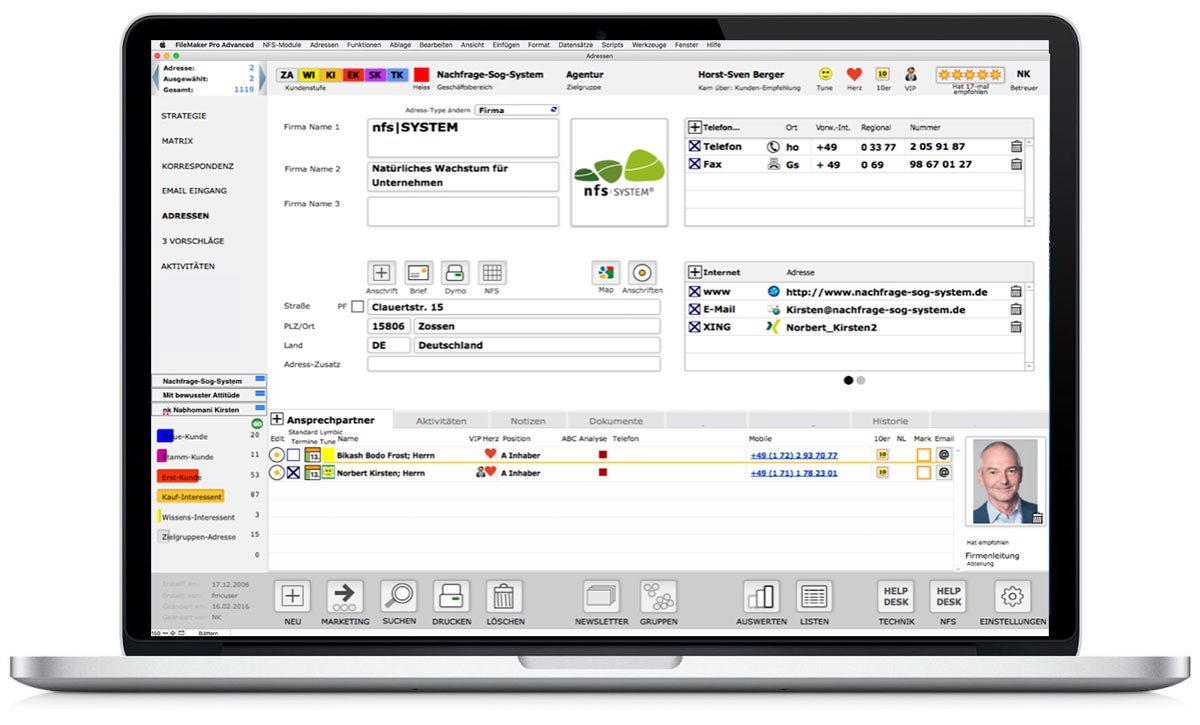Click the VIP person icon in the header
1200x725 pixels.
pyautogui.click(x=911, y=74)
